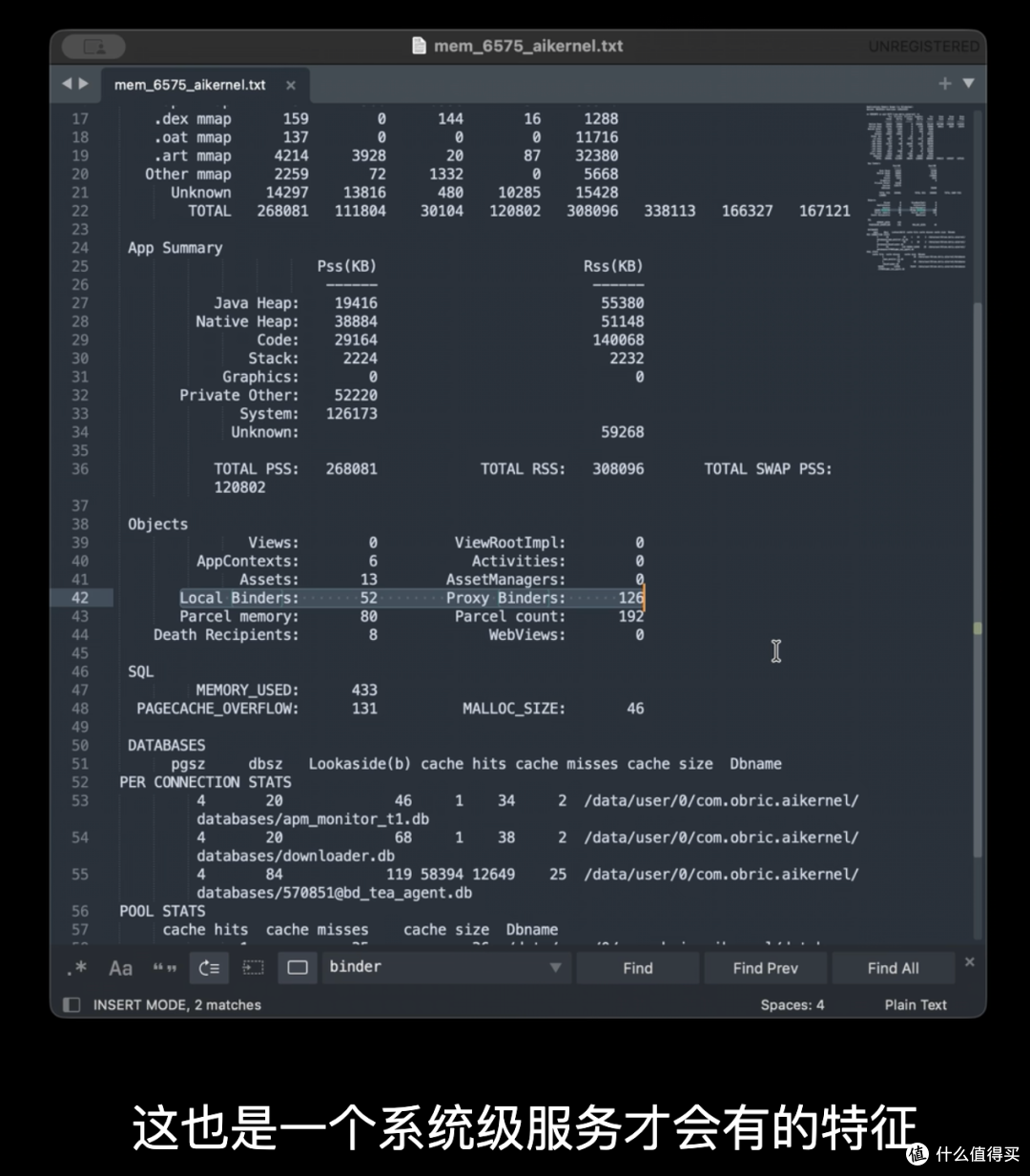The height and width of the screenshot is (1176, 1030).
Task: Go to next tab with right arrow
Action: point(84,84)
